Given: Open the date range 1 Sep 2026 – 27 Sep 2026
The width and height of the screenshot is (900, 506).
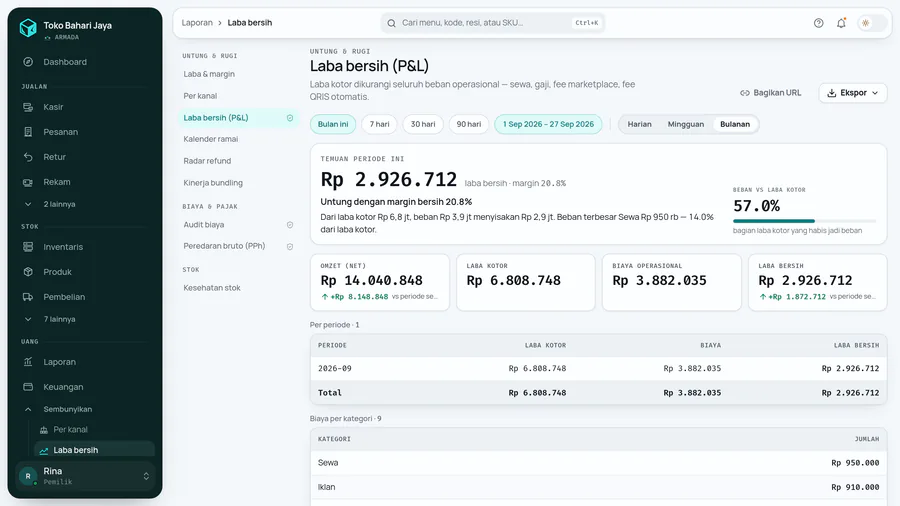Looking at the screenshot, I should click(548, 124).
